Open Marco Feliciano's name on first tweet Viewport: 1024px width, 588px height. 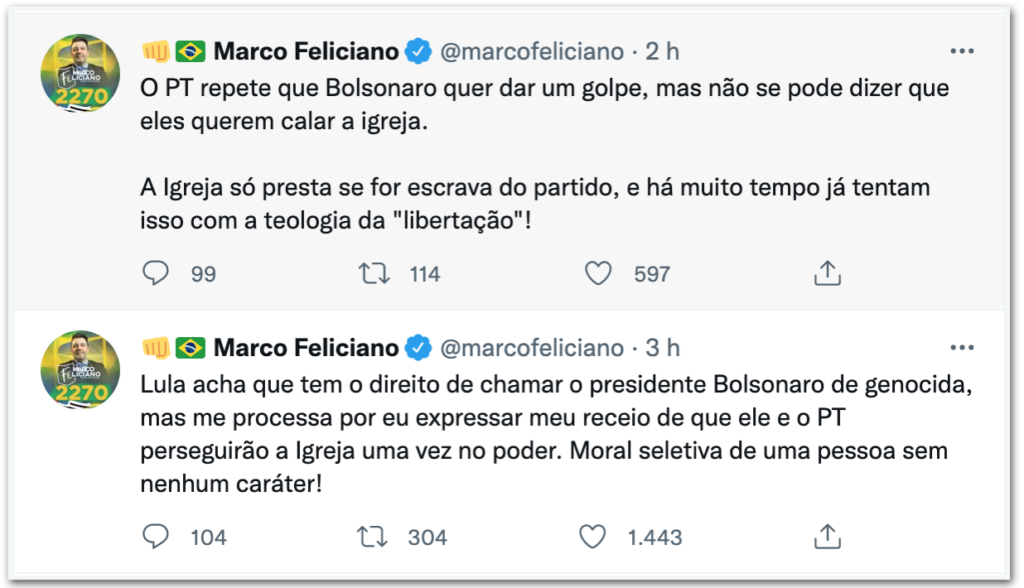coord(306,51)
